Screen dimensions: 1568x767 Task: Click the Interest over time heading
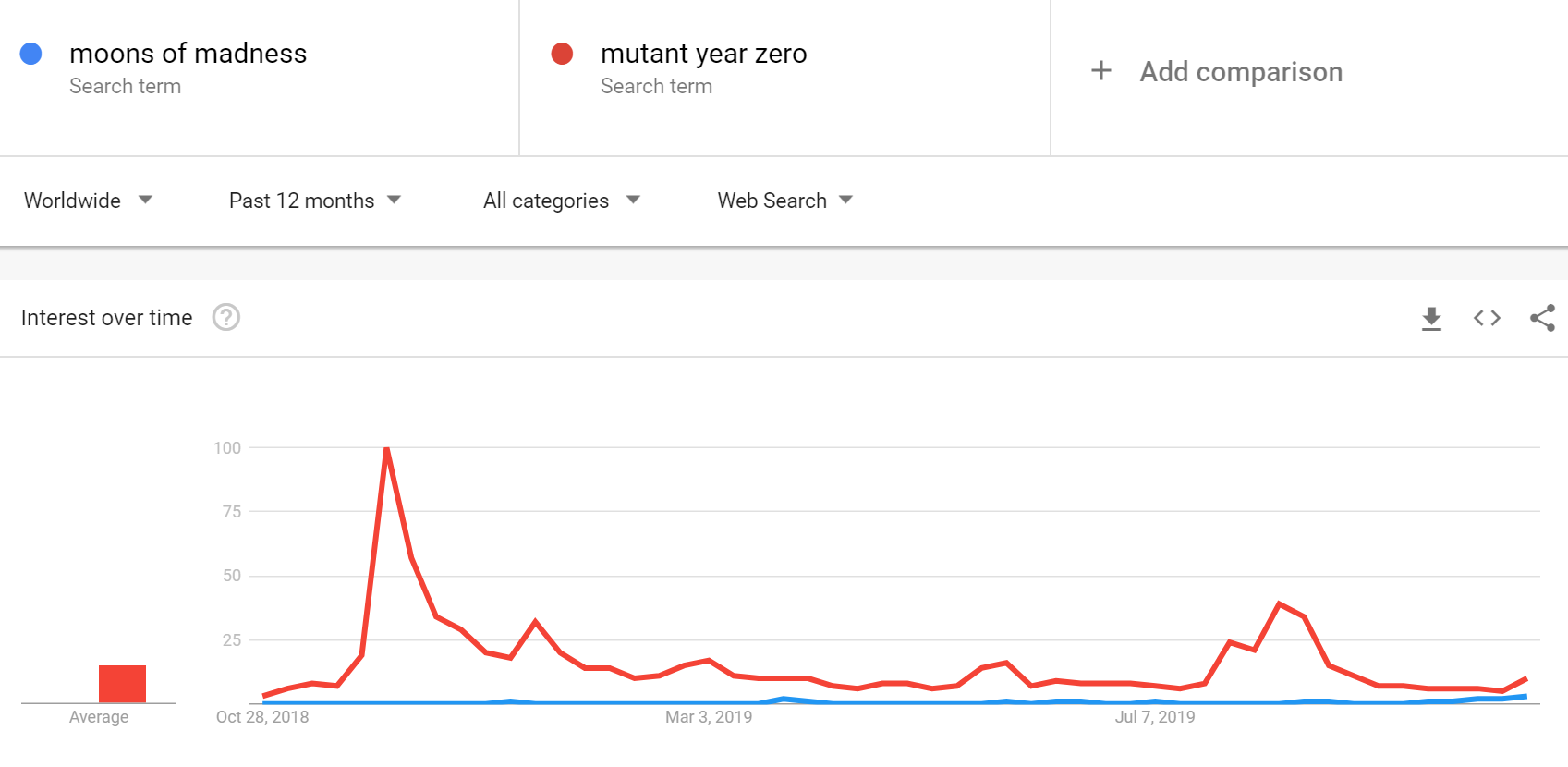tap(107, 318)
